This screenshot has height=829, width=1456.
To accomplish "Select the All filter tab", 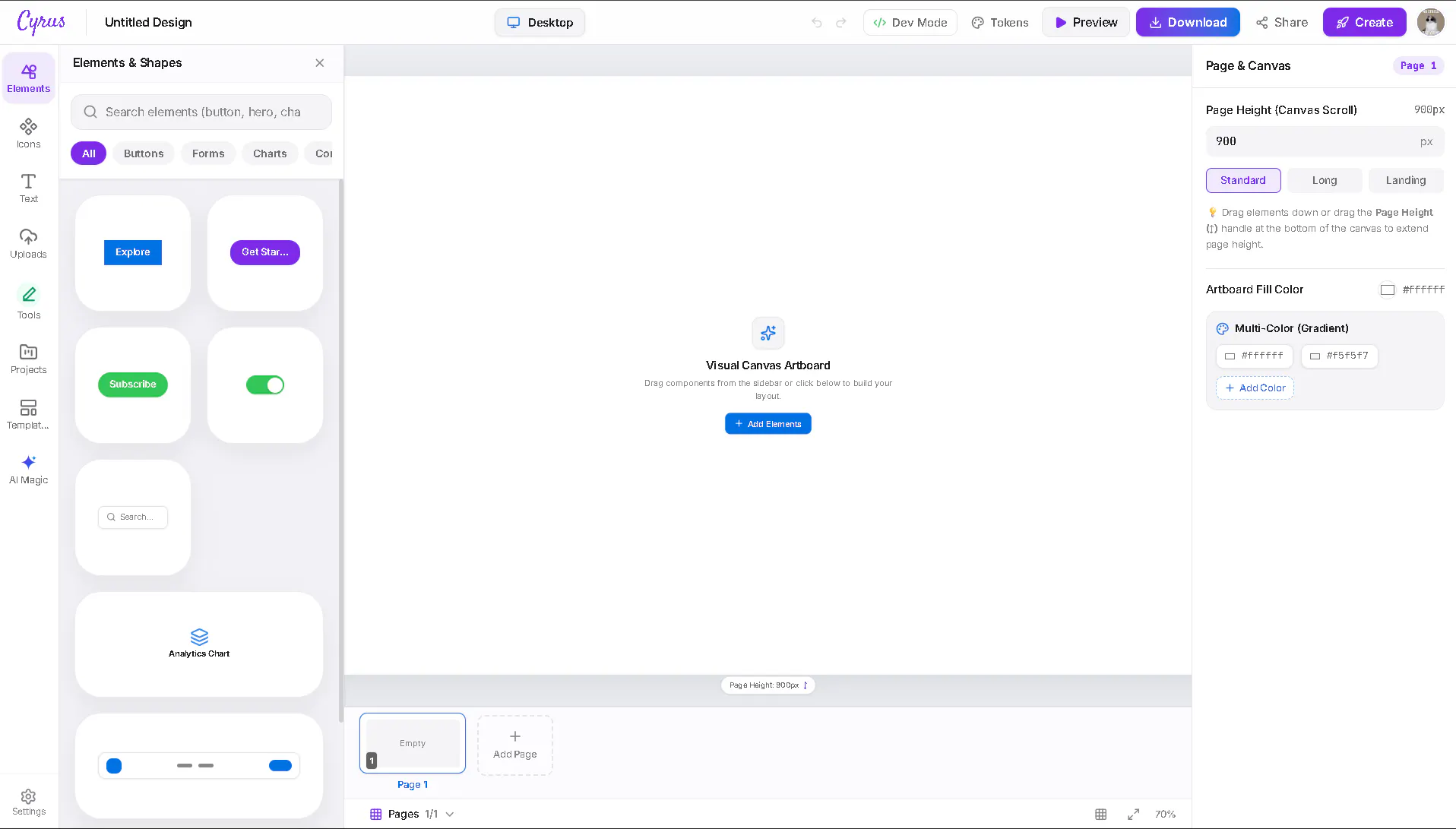I will pyautogui.click(x=89, y=153).
